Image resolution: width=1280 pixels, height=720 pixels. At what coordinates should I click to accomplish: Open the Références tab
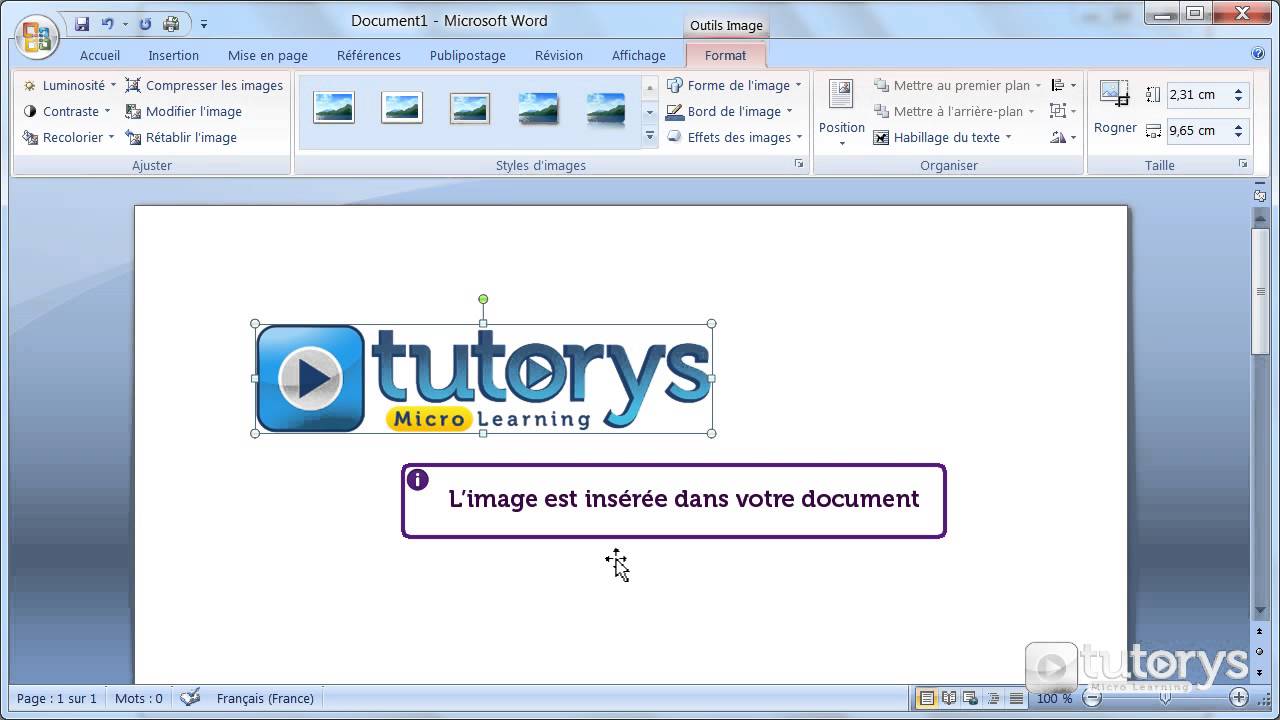[x=368, y=56]
